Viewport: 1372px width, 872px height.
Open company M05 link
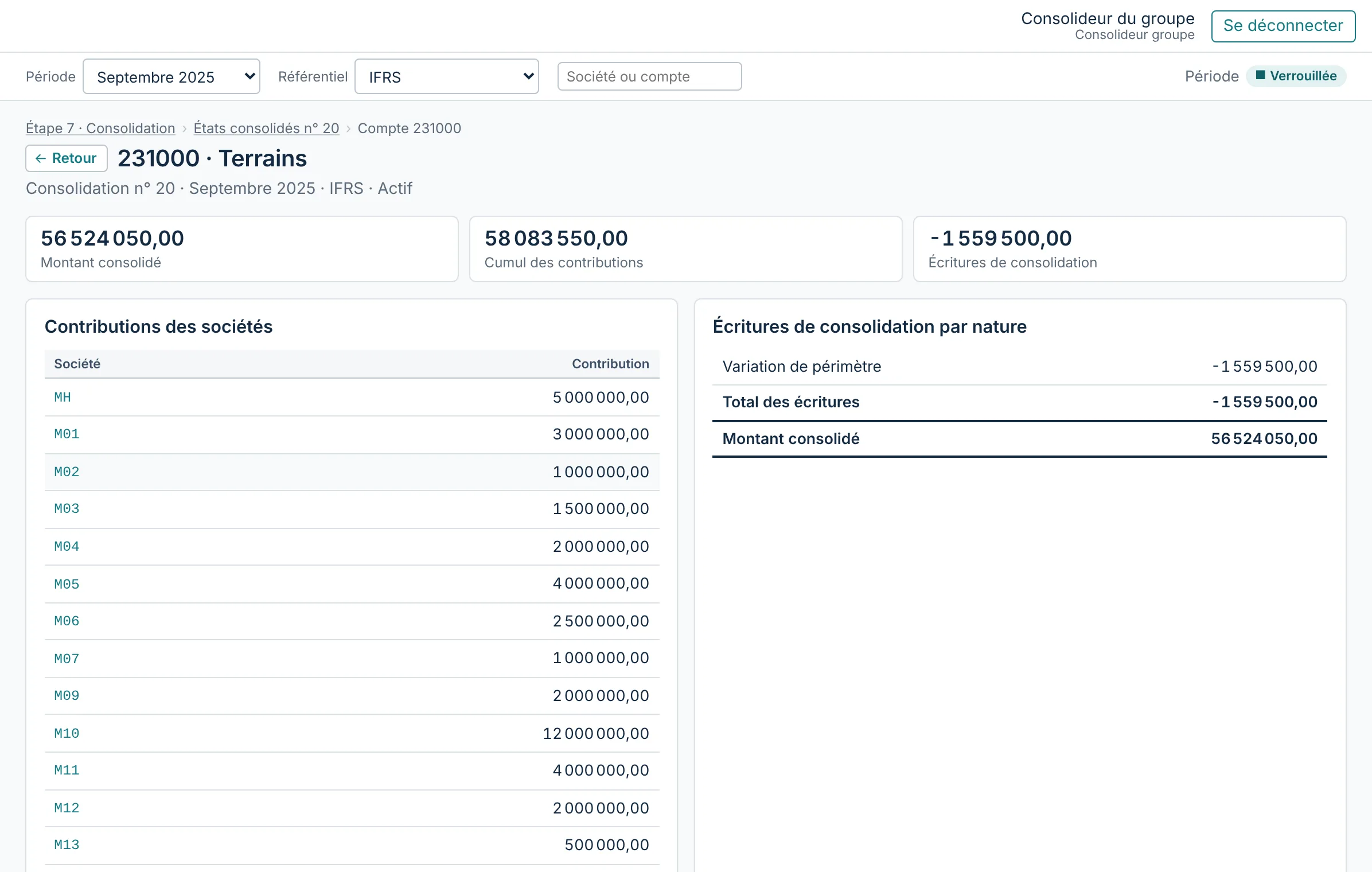67,584
